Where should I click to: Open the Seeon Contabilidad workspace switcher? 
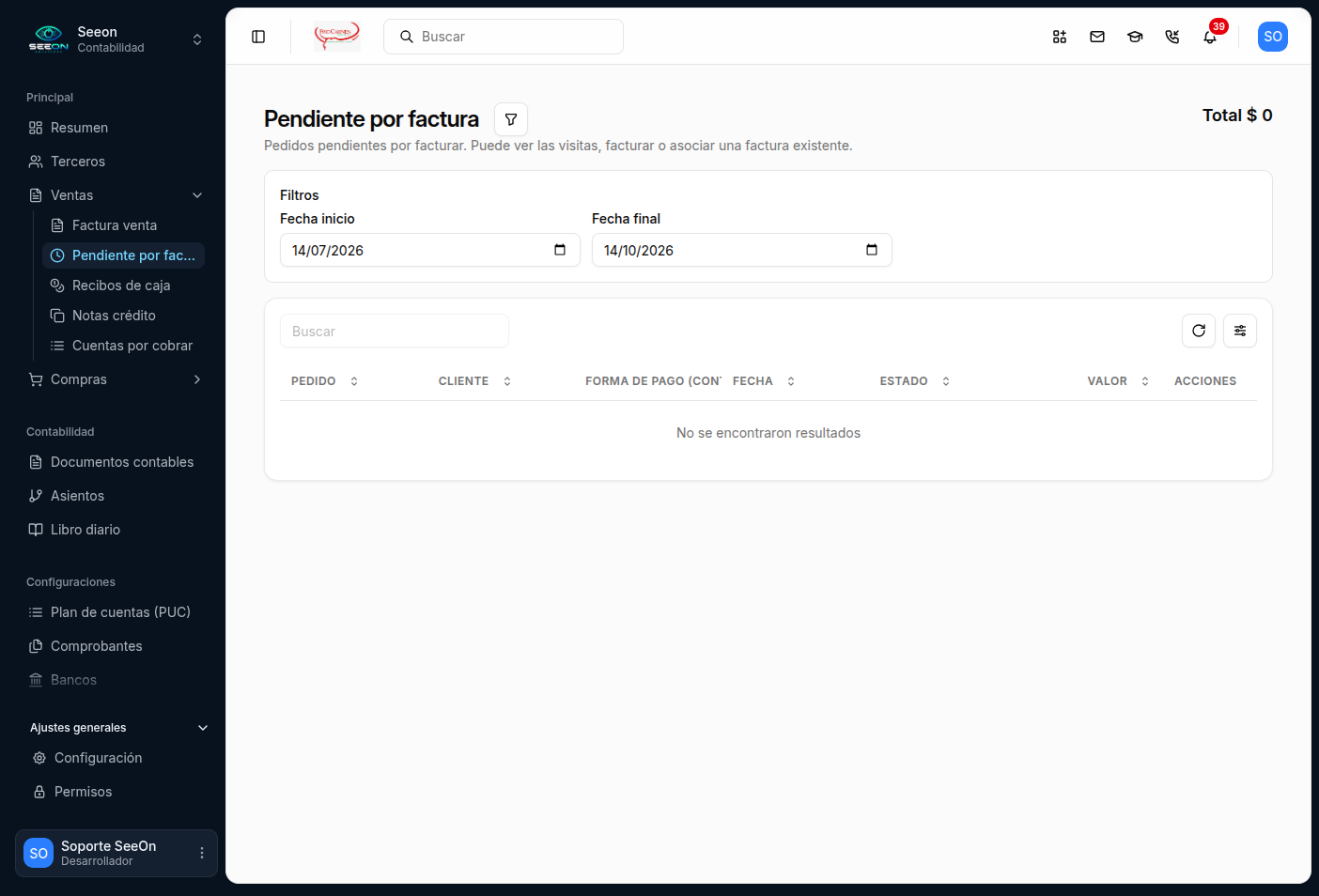(116, 39)
